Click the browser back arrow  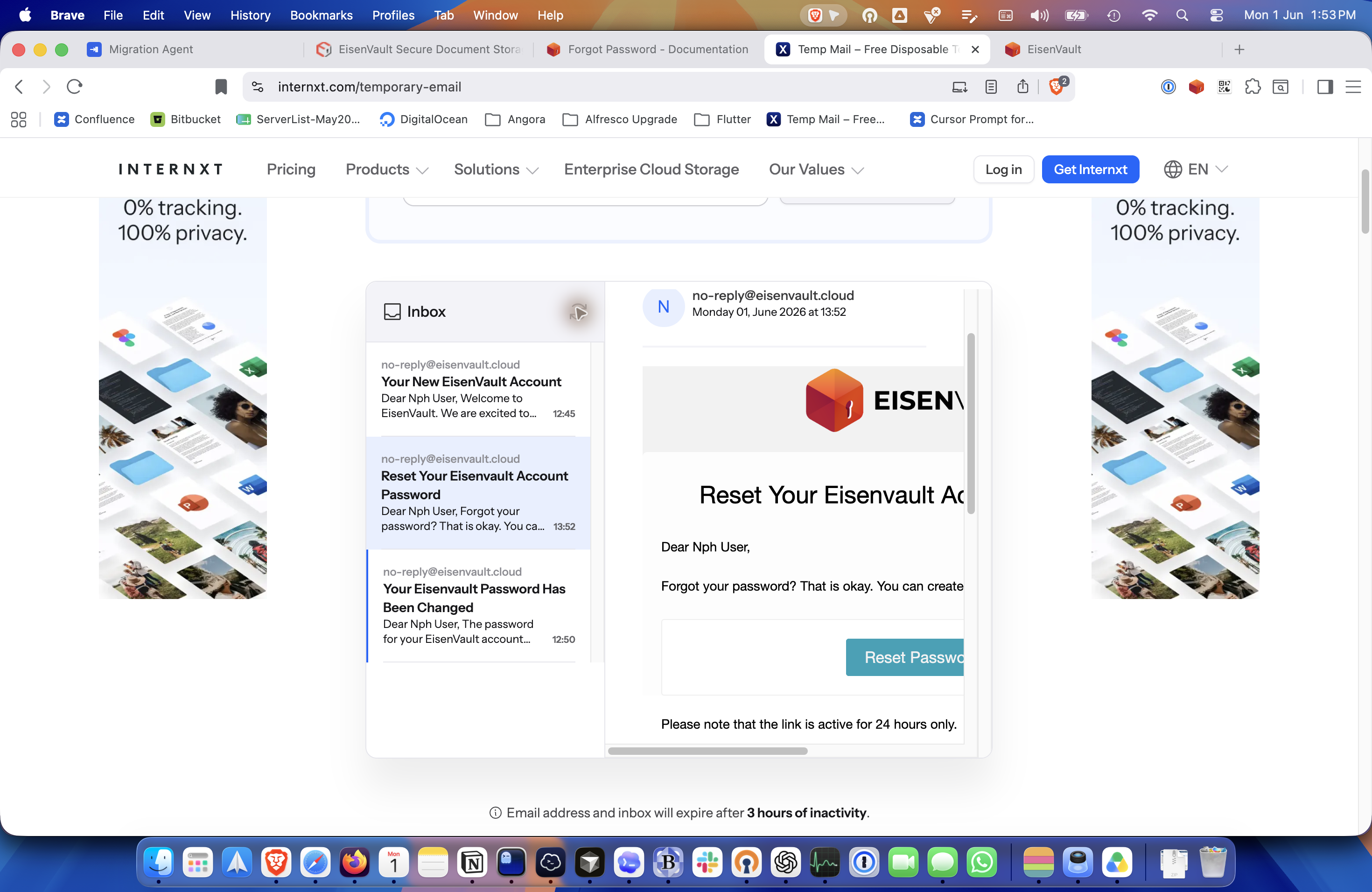point(19,87)
